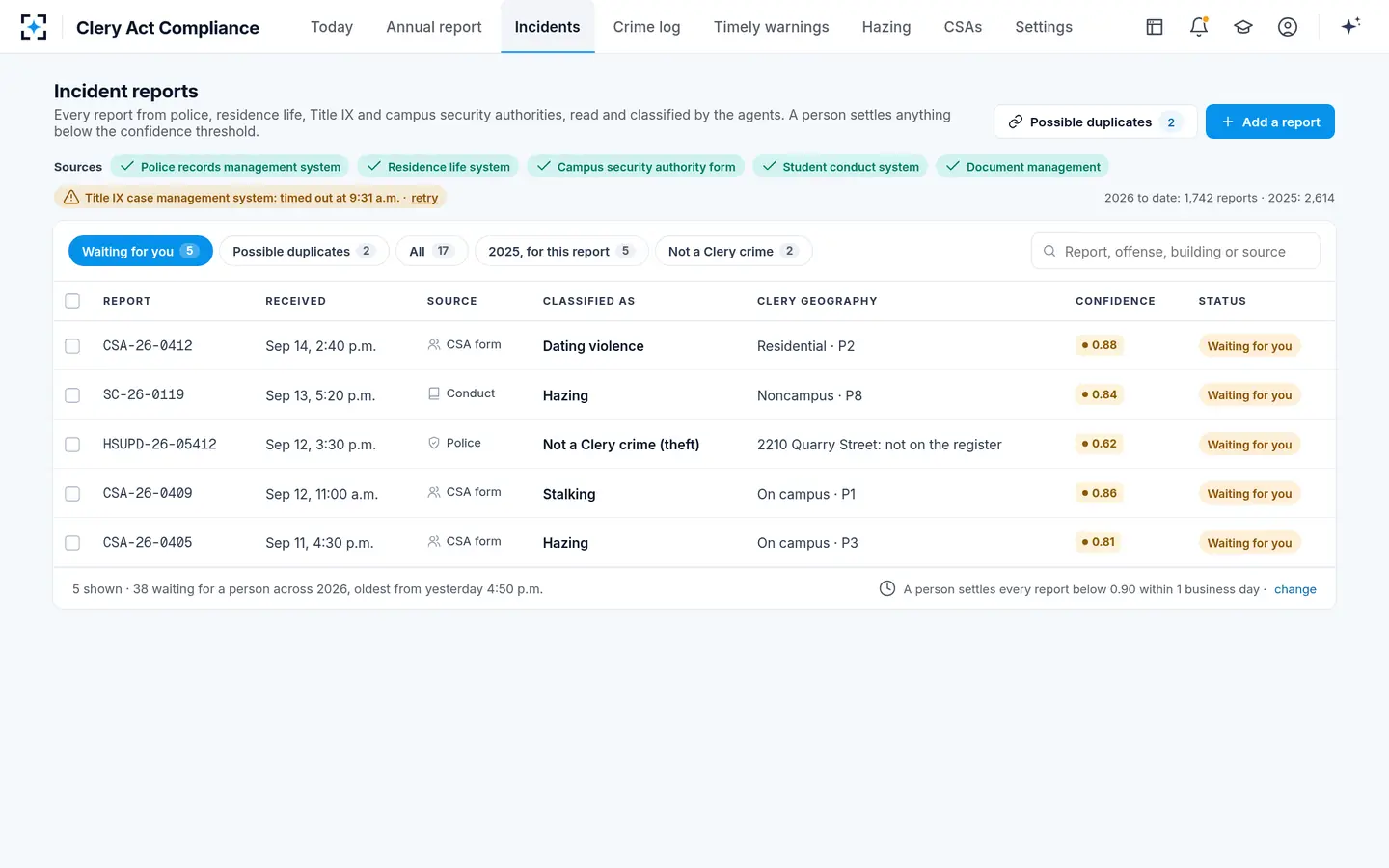The height and width of the screenshot is (868, 1389).
Task: Check the box for report SC-26-0119
Action: pyautogui.click(x=72, y=395)
